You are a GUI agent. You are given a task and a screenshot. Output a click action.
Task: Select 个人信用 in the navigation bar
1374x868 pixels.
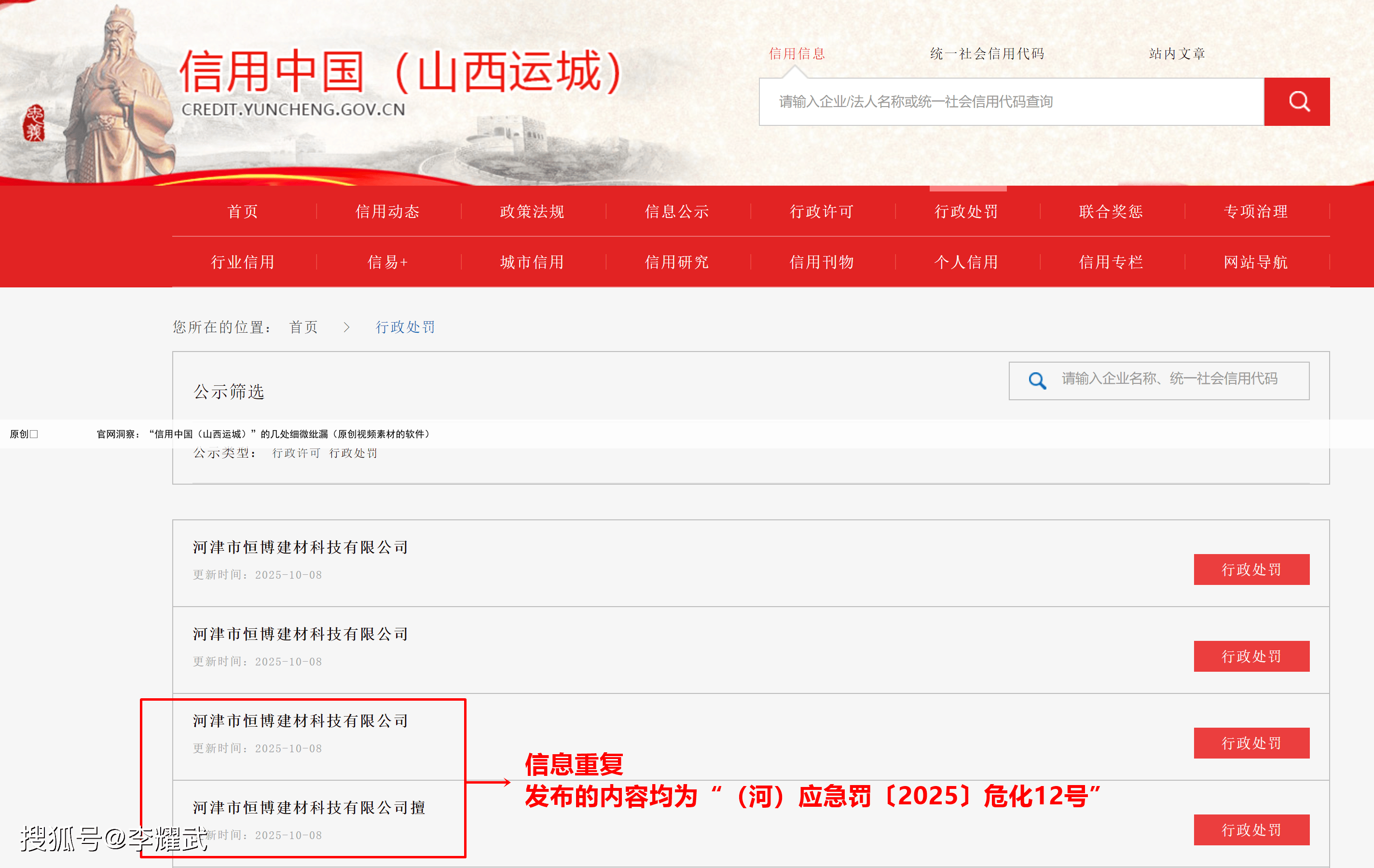965,262
